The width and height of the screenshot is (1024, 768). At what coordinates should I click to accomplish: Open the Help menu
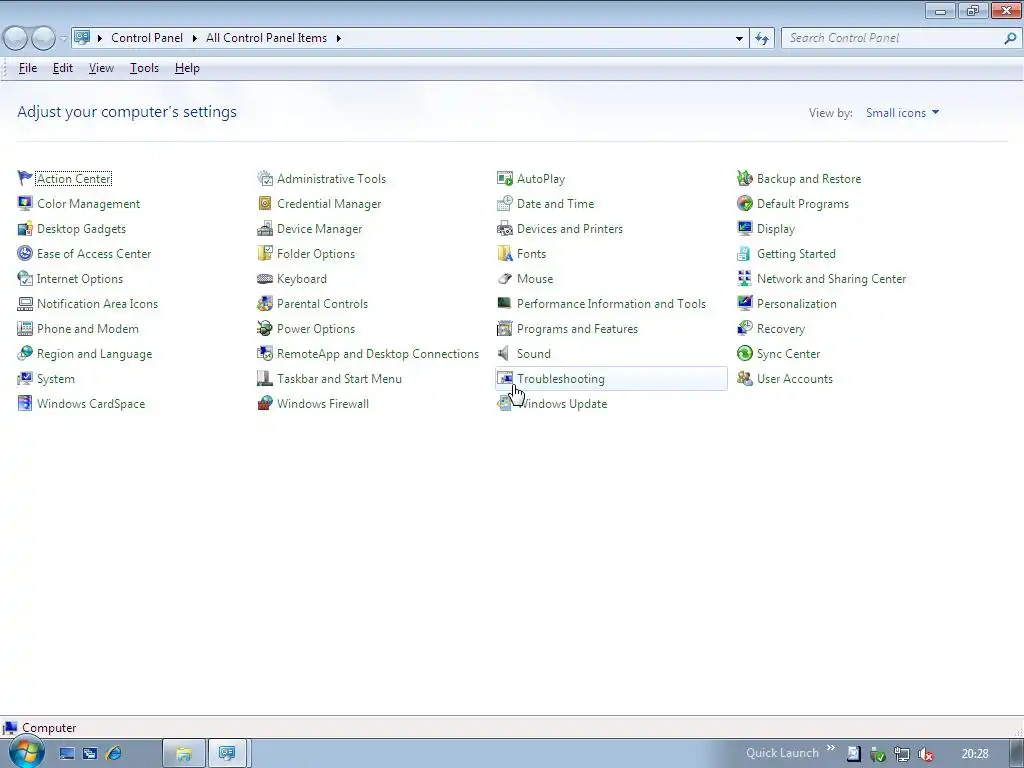(x=187, y=68)
